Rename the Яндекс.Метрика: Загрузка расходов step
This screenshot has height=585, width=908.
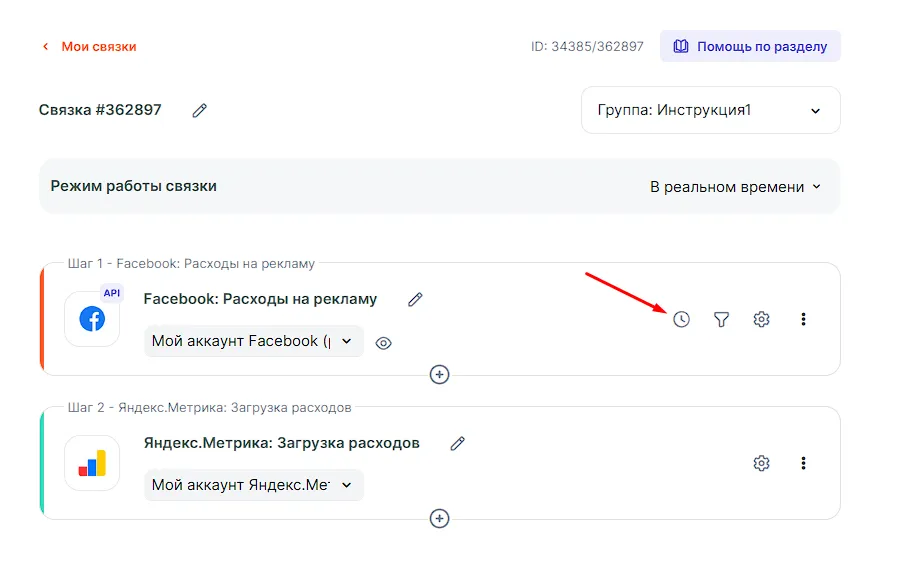458,443
